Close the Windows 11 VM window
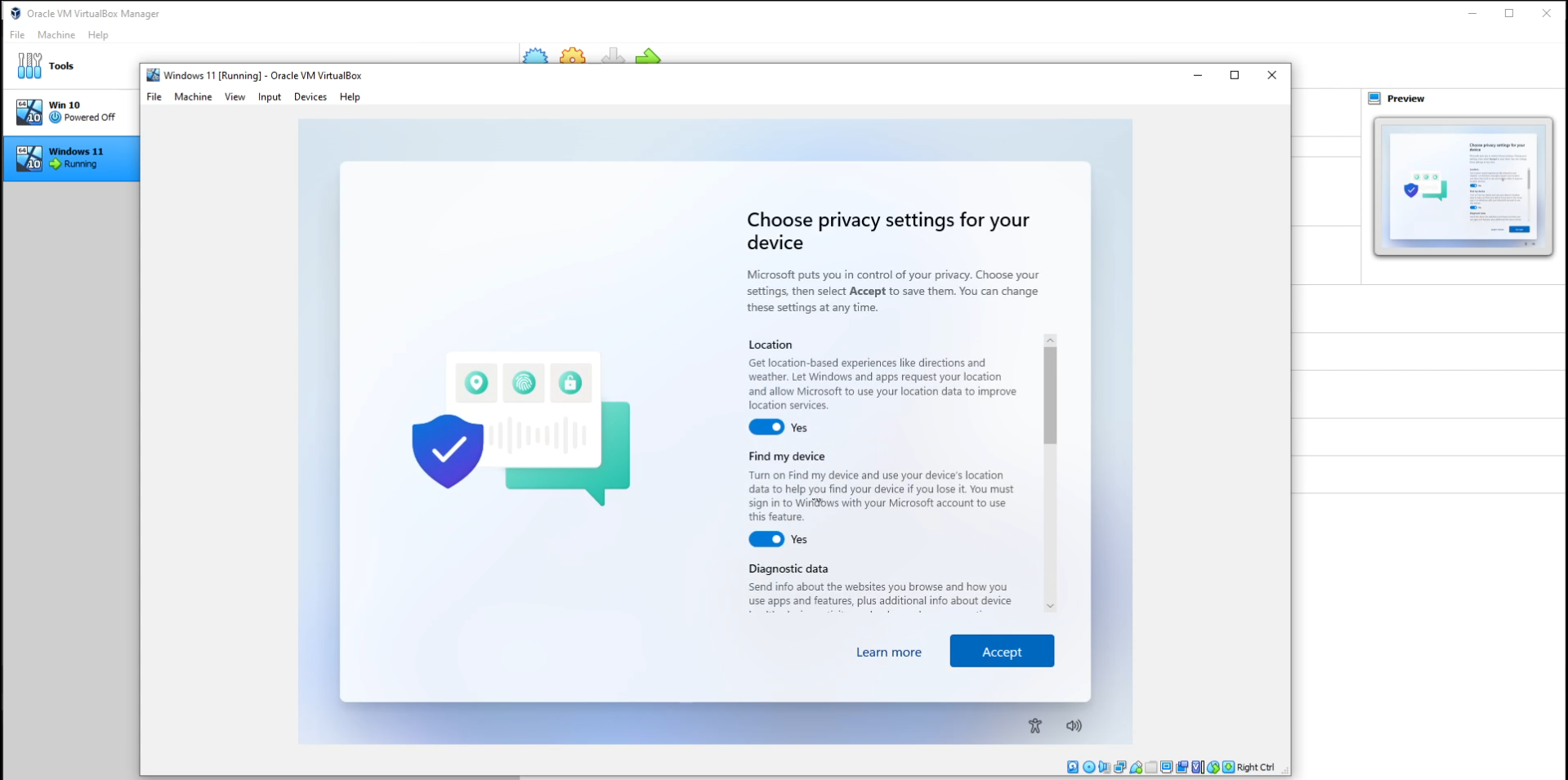 1271,75
